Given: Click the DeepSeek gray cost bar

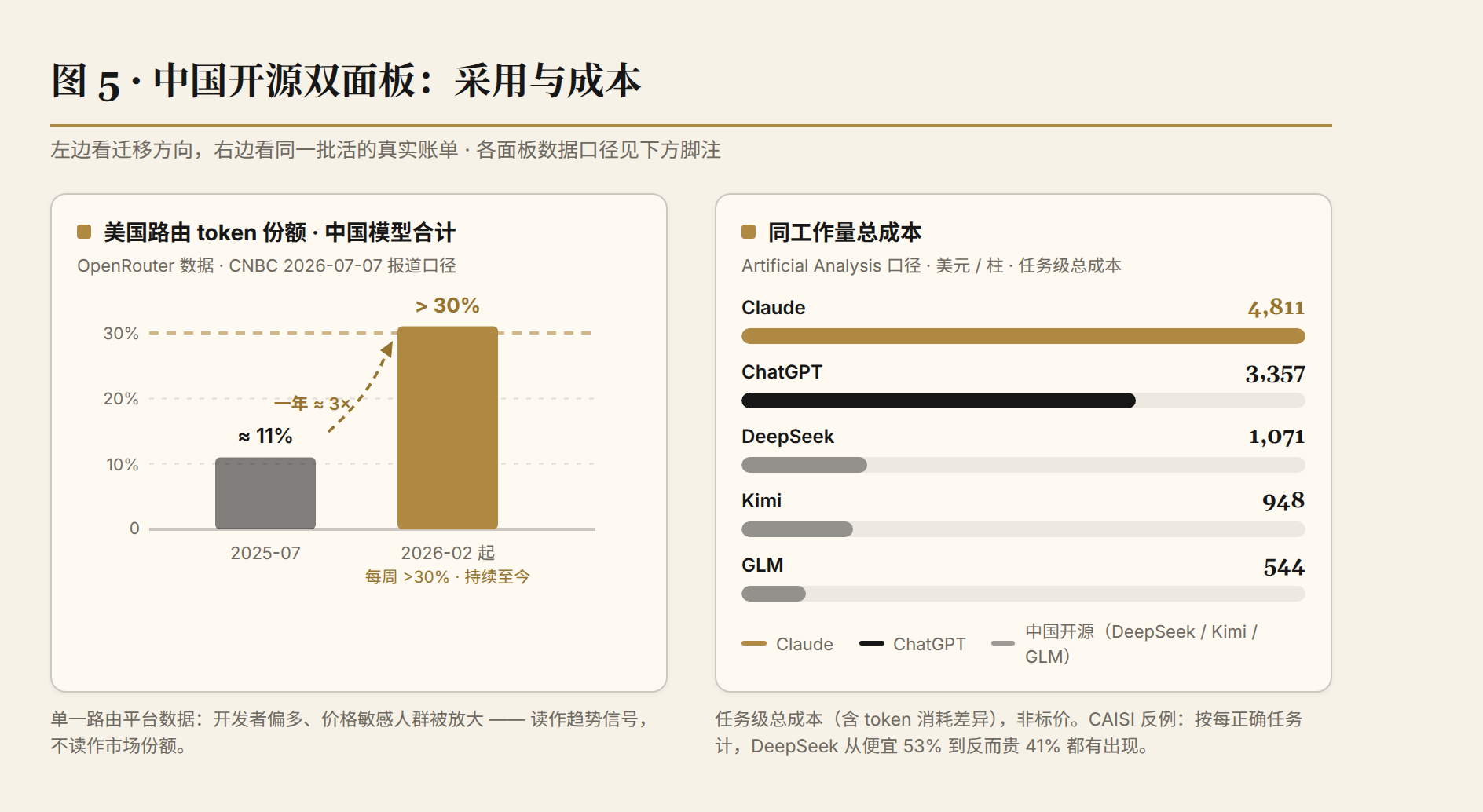Looking at the screenshot, I should (x=804, y=465).
